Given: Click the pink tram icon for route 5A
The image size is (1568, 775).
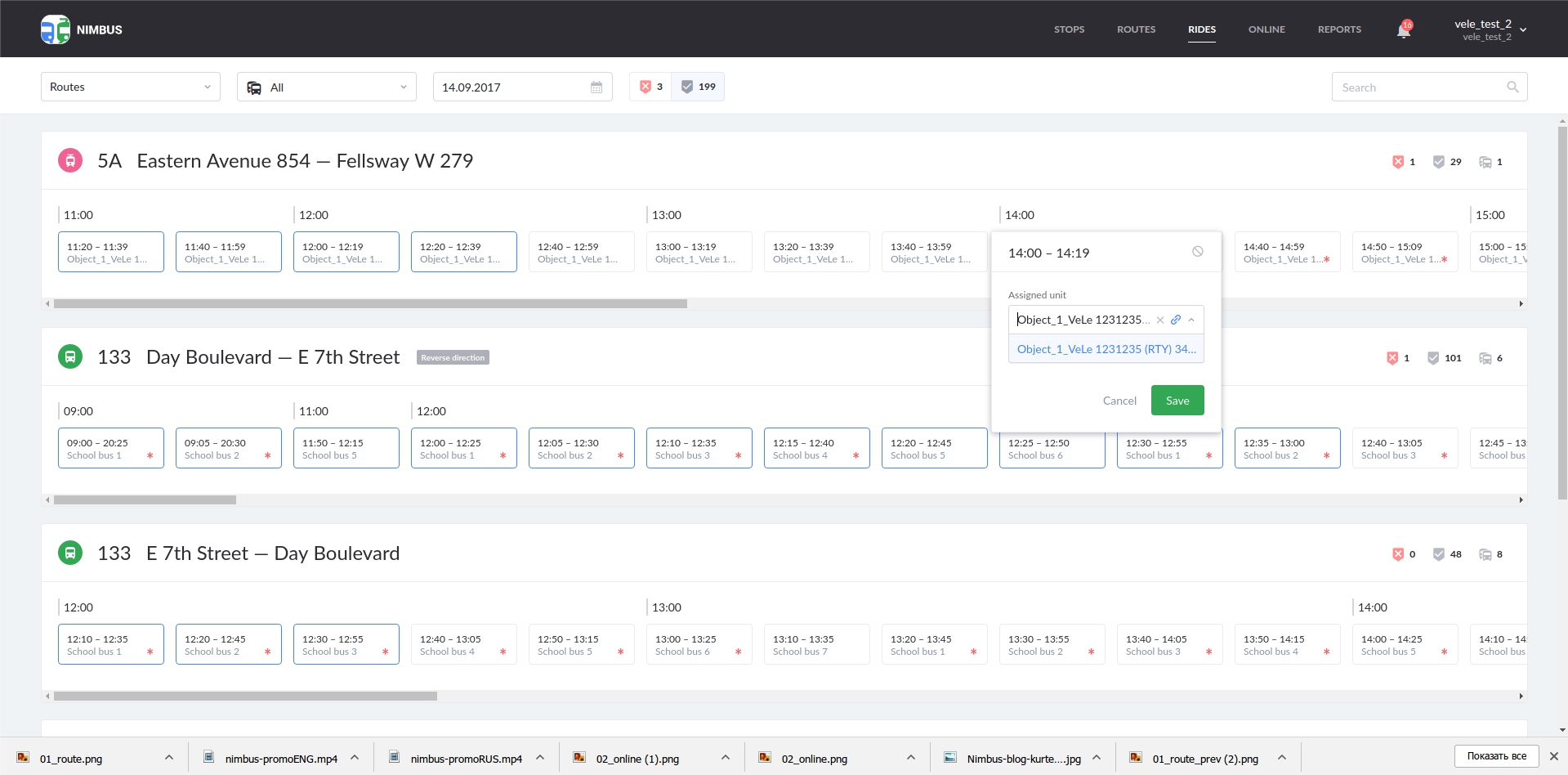Looking at the screenshot, I should pyautogui.click(x=70, y=161).
